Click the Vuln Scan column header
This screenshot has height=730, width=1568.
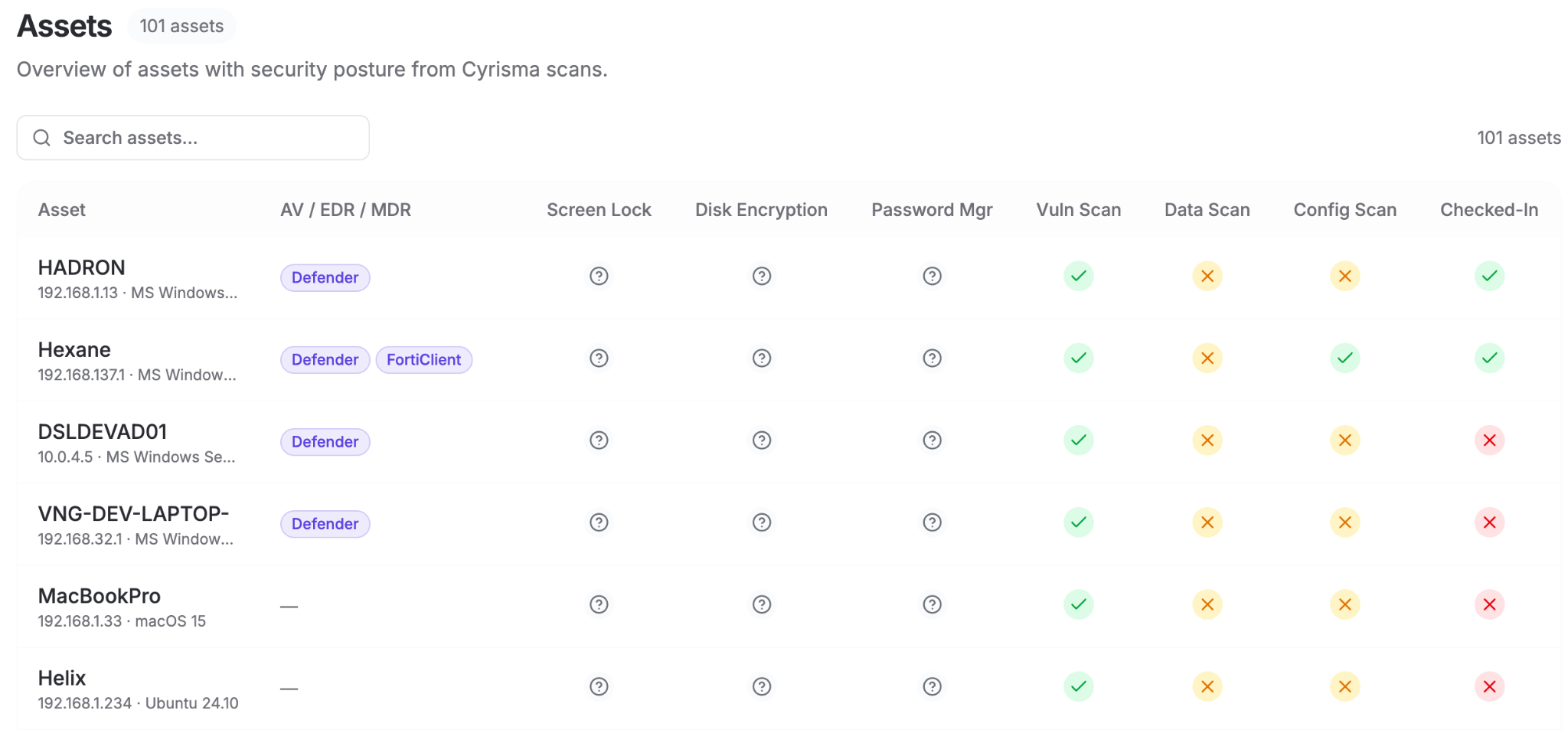coord(1079,210)
